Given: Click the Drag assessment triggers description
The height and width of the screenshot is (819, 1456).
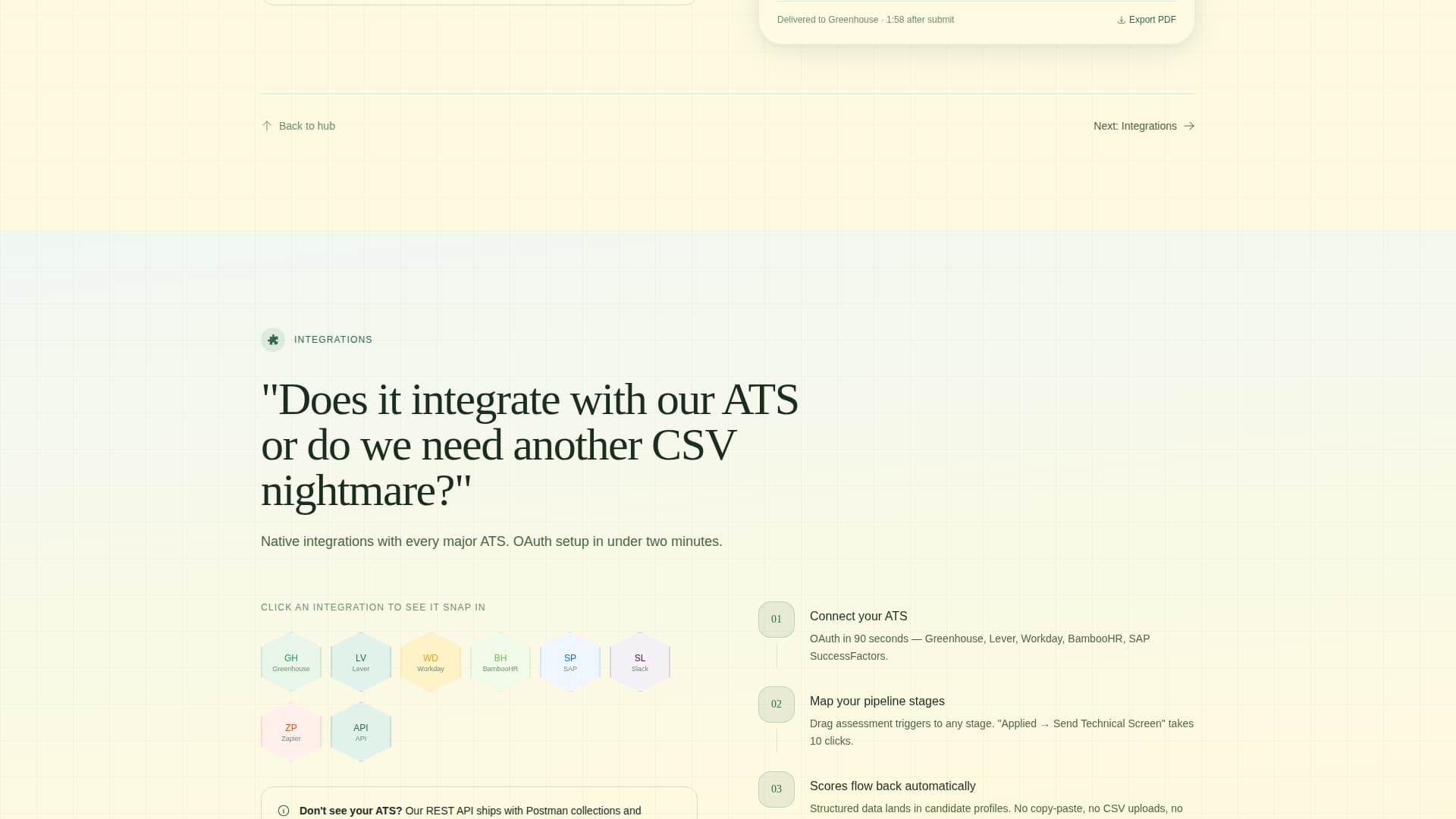Looking at the screenshot, I should (x=1002, y=733).
